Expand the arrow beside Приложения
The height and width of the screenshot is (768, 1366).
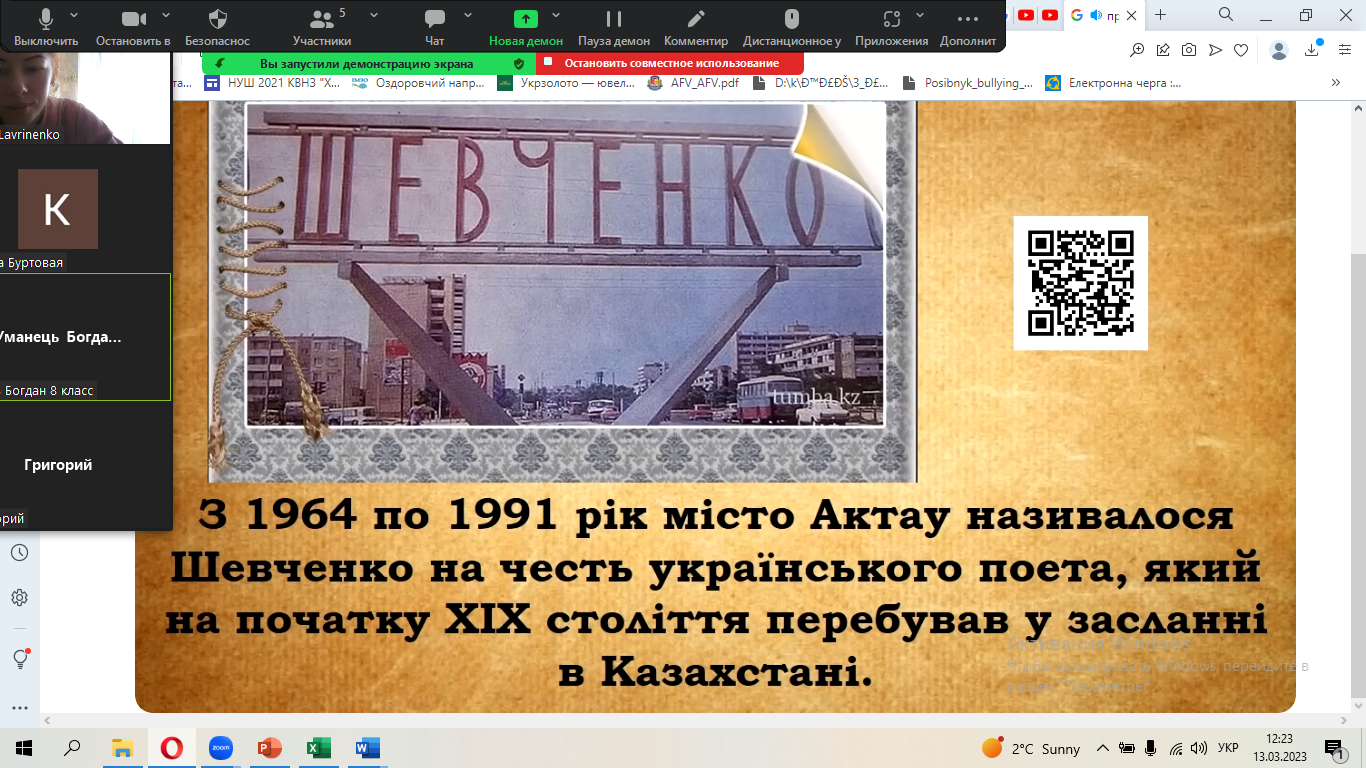point(918,16)
